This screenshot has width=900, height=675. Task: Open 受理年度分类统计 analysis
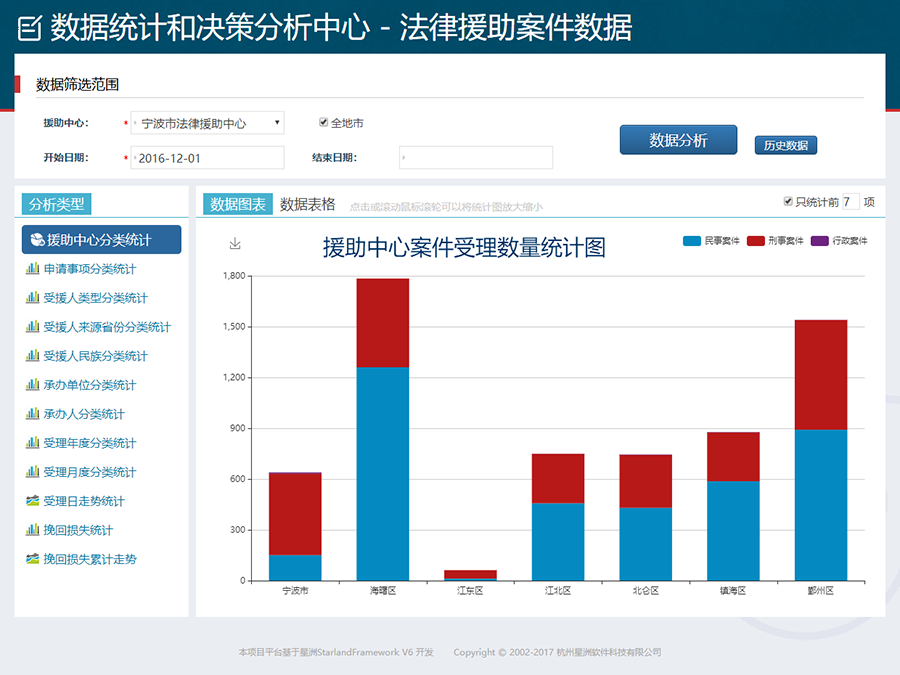tap(90, 443)
